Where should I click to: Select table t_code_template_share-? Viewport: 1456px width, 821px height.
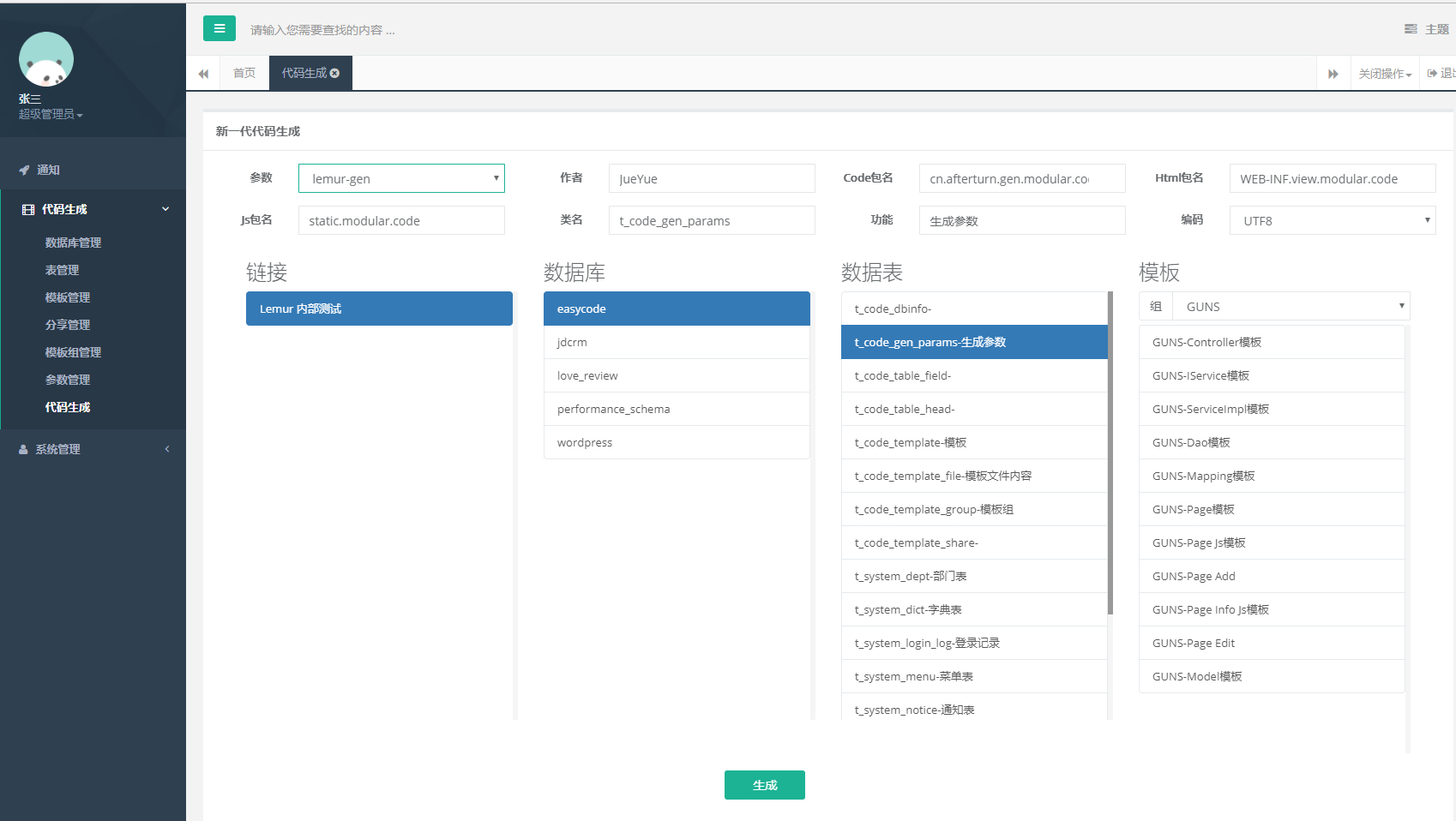[x=974, y=542]
